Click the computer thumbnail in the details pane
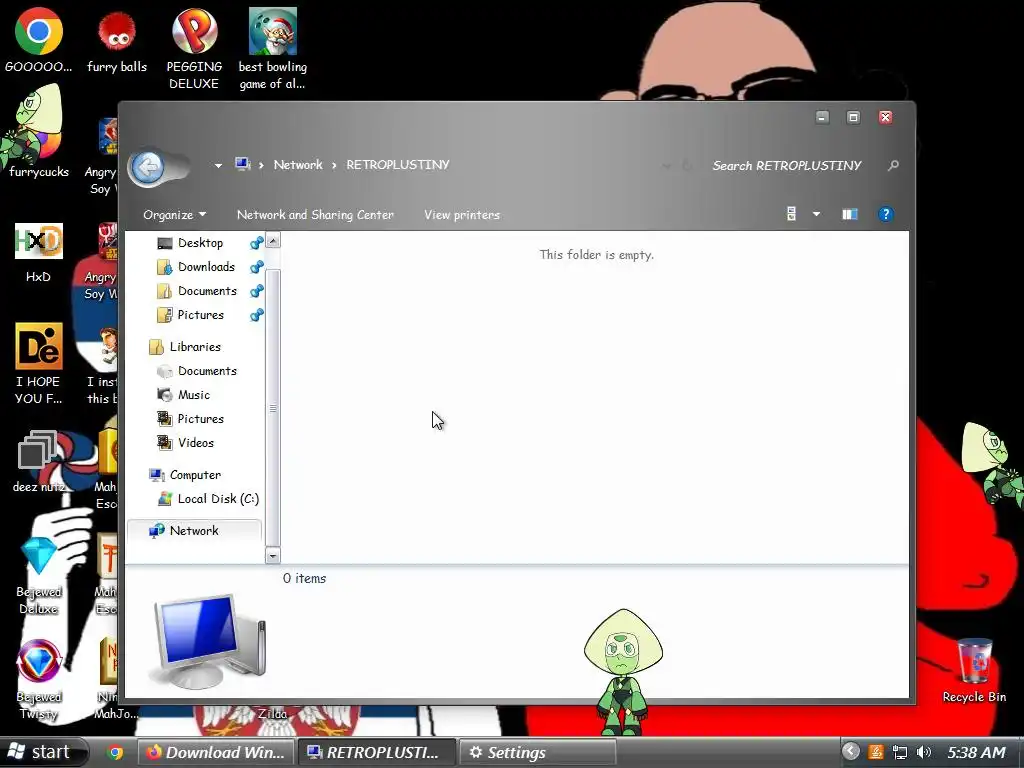The width and height of the screenshot is (1024, 768). [209, 641]
